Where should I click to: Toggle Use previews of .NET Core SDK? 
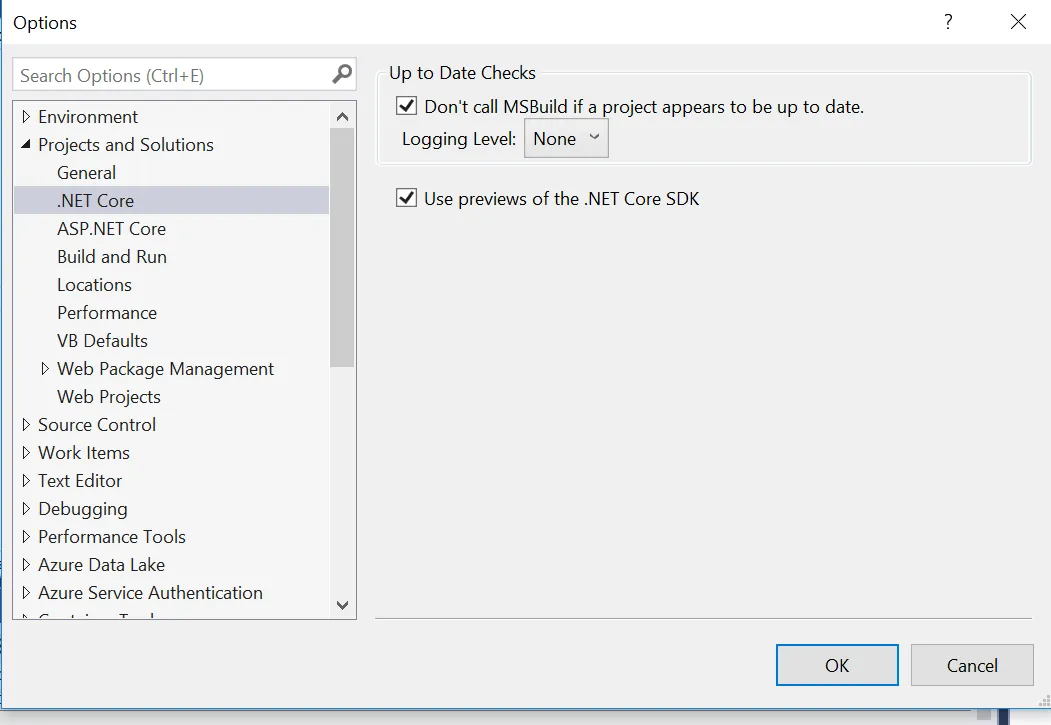(x=407, y=198)
